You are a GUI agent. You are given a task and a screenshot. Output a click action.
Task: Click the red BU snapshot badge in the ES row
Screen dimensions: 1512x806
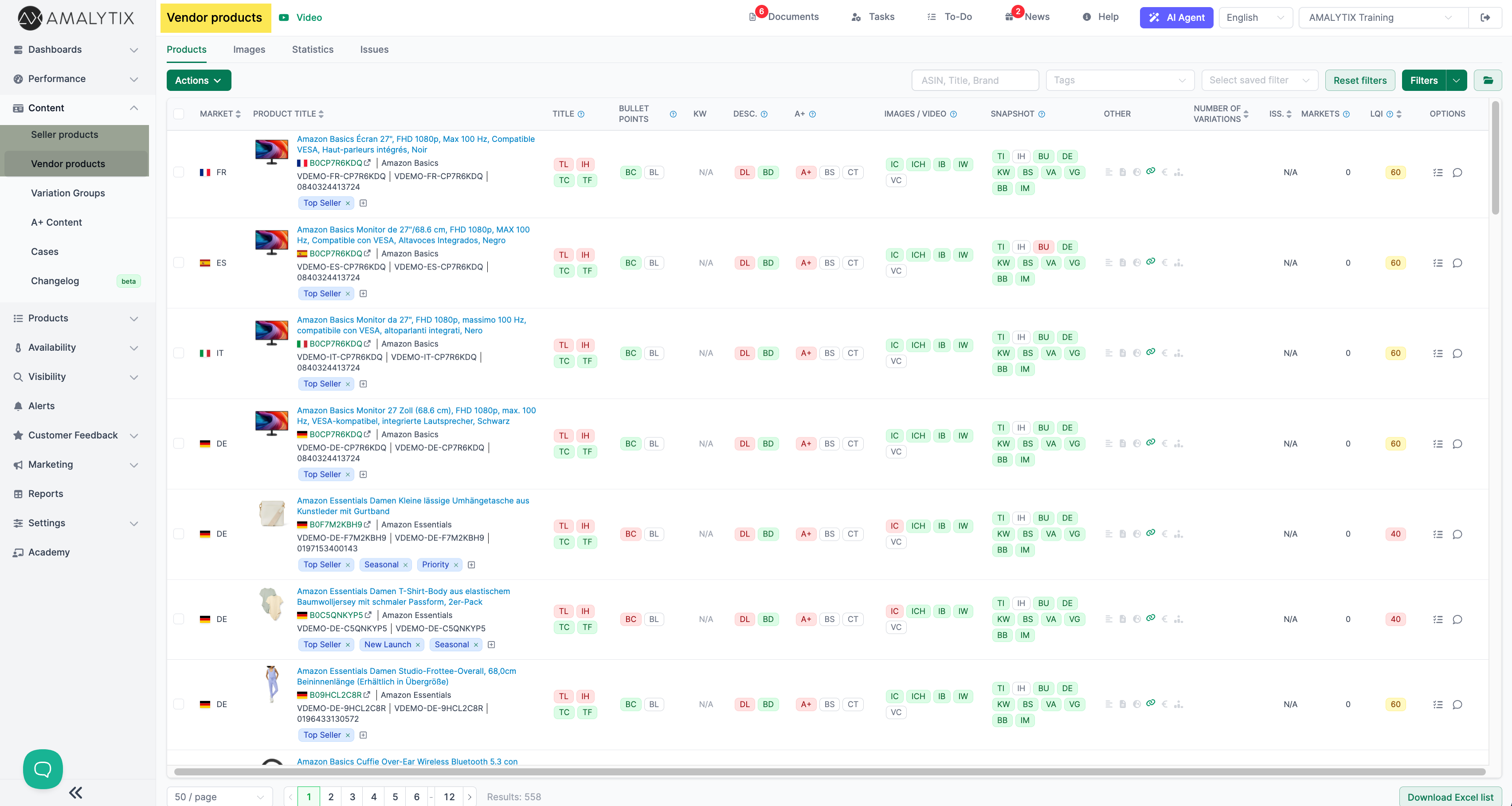[x=1043, y=247]
